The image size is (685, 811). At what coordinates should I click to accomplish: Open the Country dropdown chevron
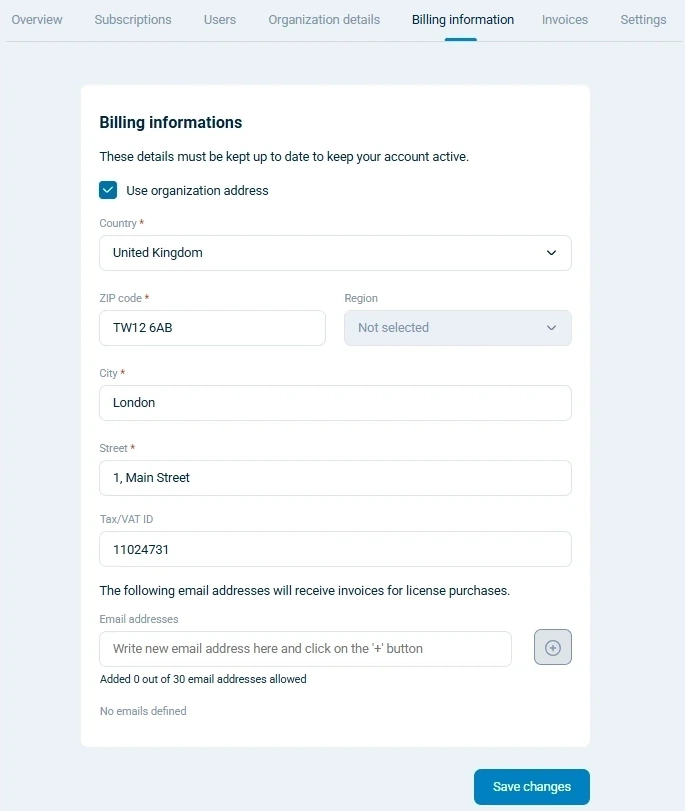click(x=551, y=253)
